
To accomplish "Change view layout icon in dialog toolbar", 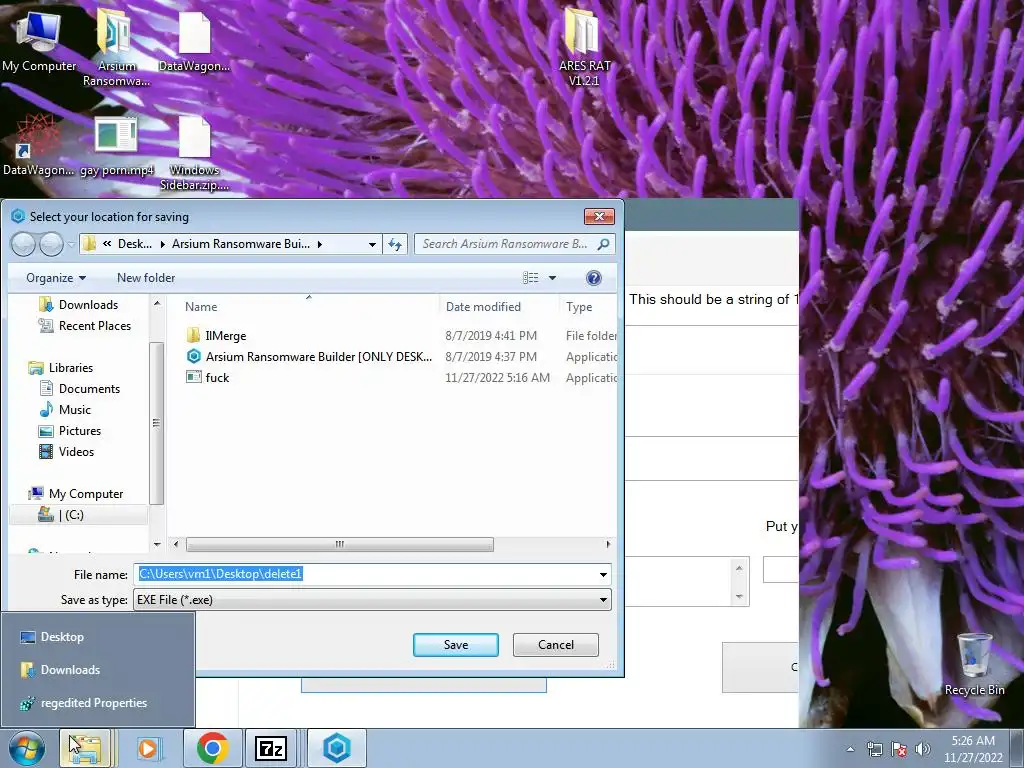I will click(531, 278).
